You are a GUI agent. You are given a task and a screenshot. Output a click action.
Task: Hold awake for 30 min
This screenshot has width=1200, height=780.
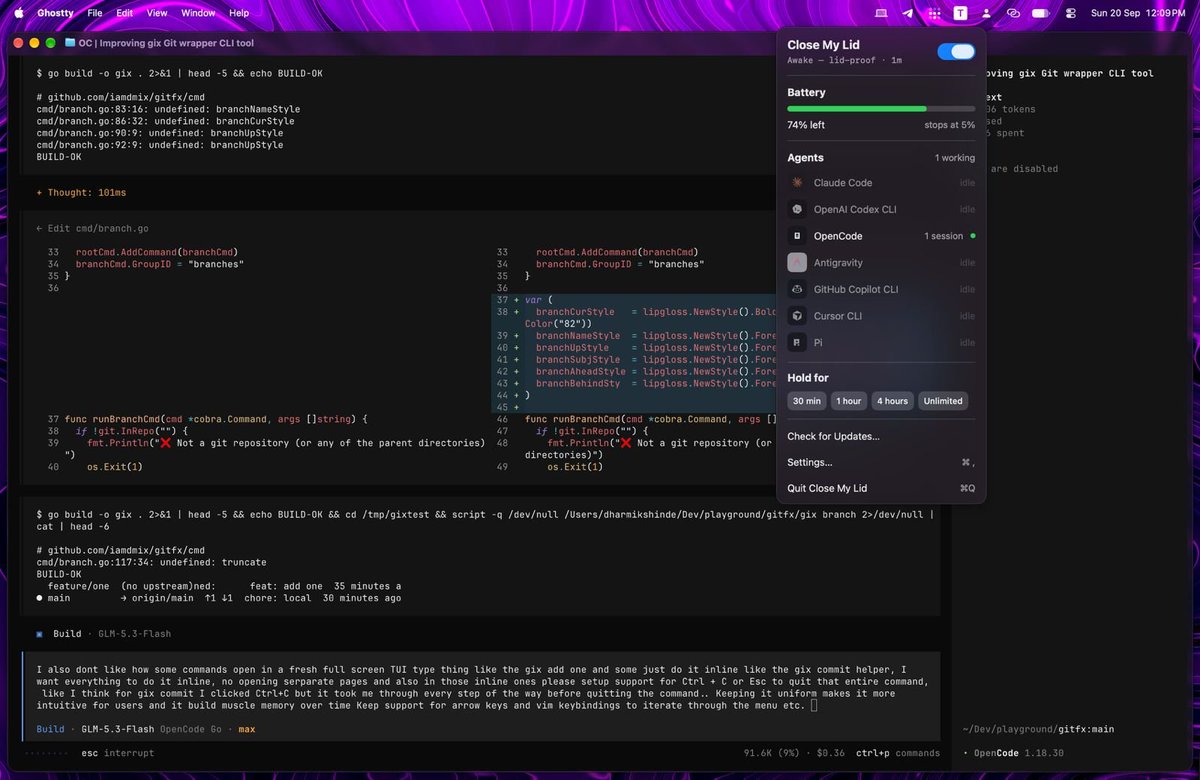pos(807,401)
